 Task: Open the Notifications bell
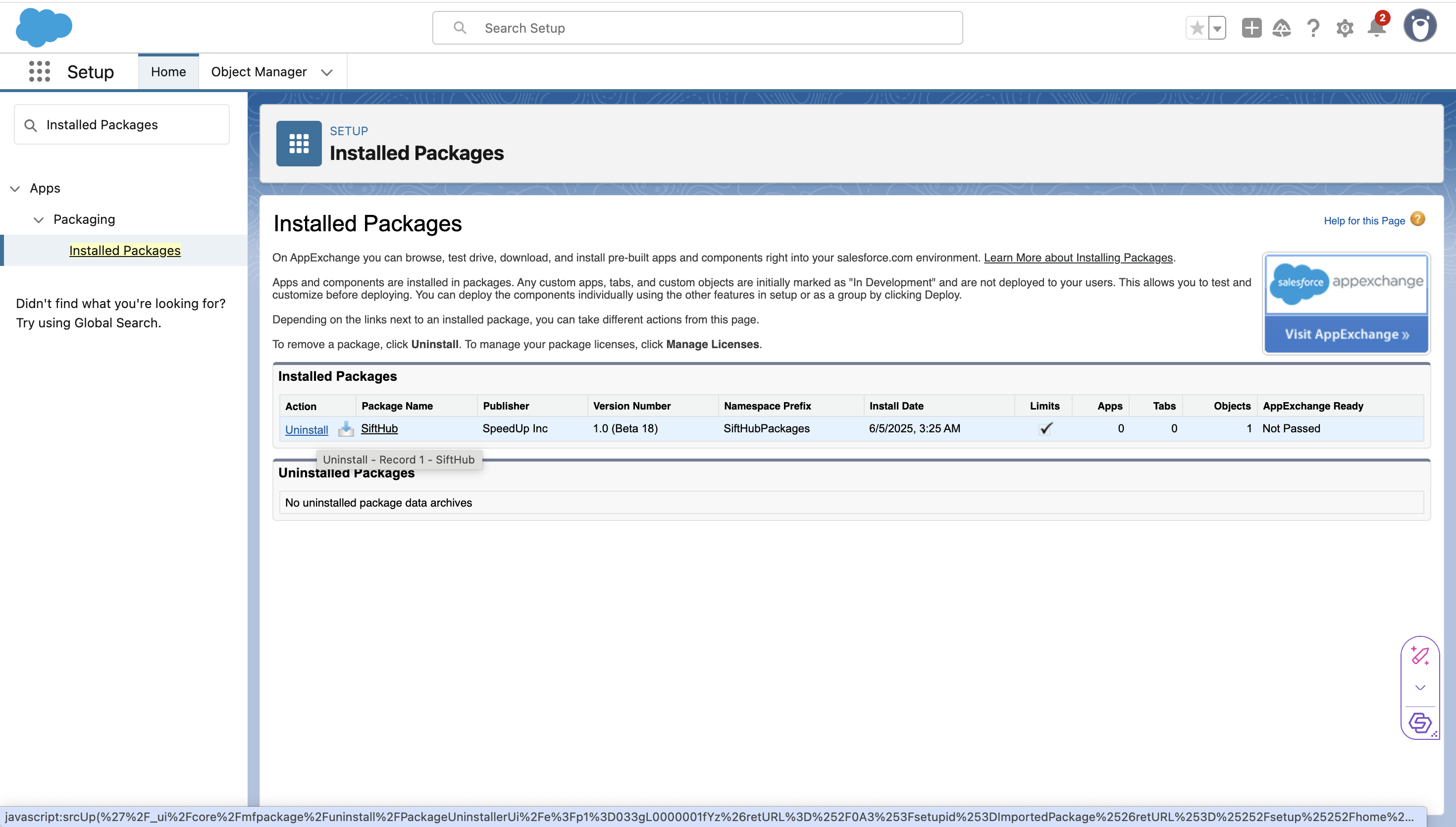[x=1376, y=28]
